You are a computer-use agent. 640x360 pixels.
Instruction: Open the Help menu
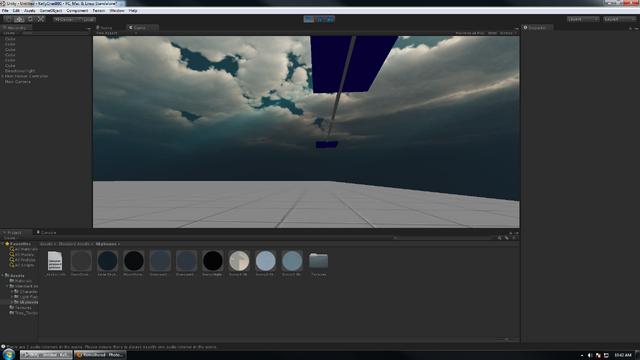pos(133,11)
